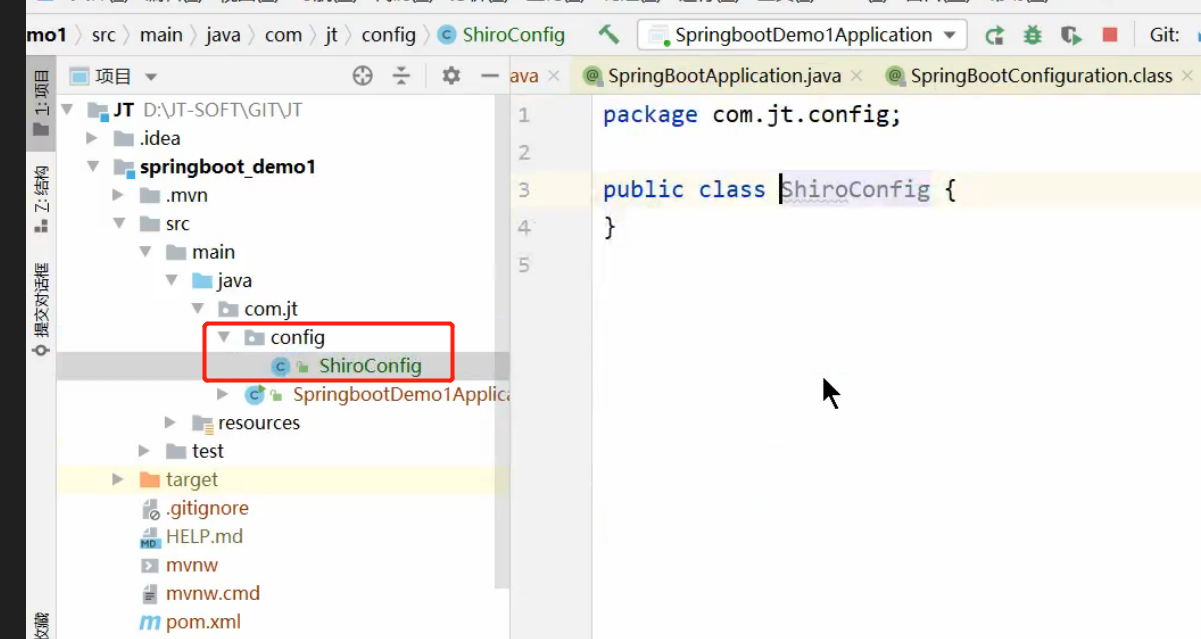Close the SpringBootConfiguration.class tab
The height and width of the screenshot is (639, 1201).
tap(1187, 76)
